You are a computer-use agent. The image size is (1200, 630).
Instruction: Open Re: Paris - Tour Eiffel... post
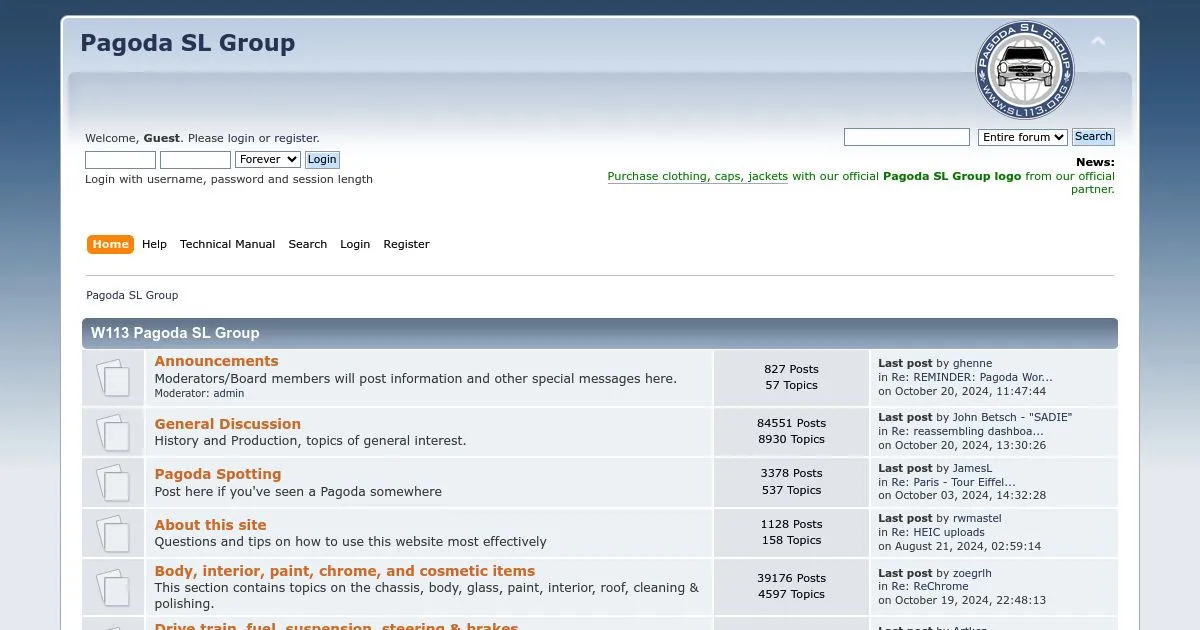pyautogui.click(x=953, y=482)
